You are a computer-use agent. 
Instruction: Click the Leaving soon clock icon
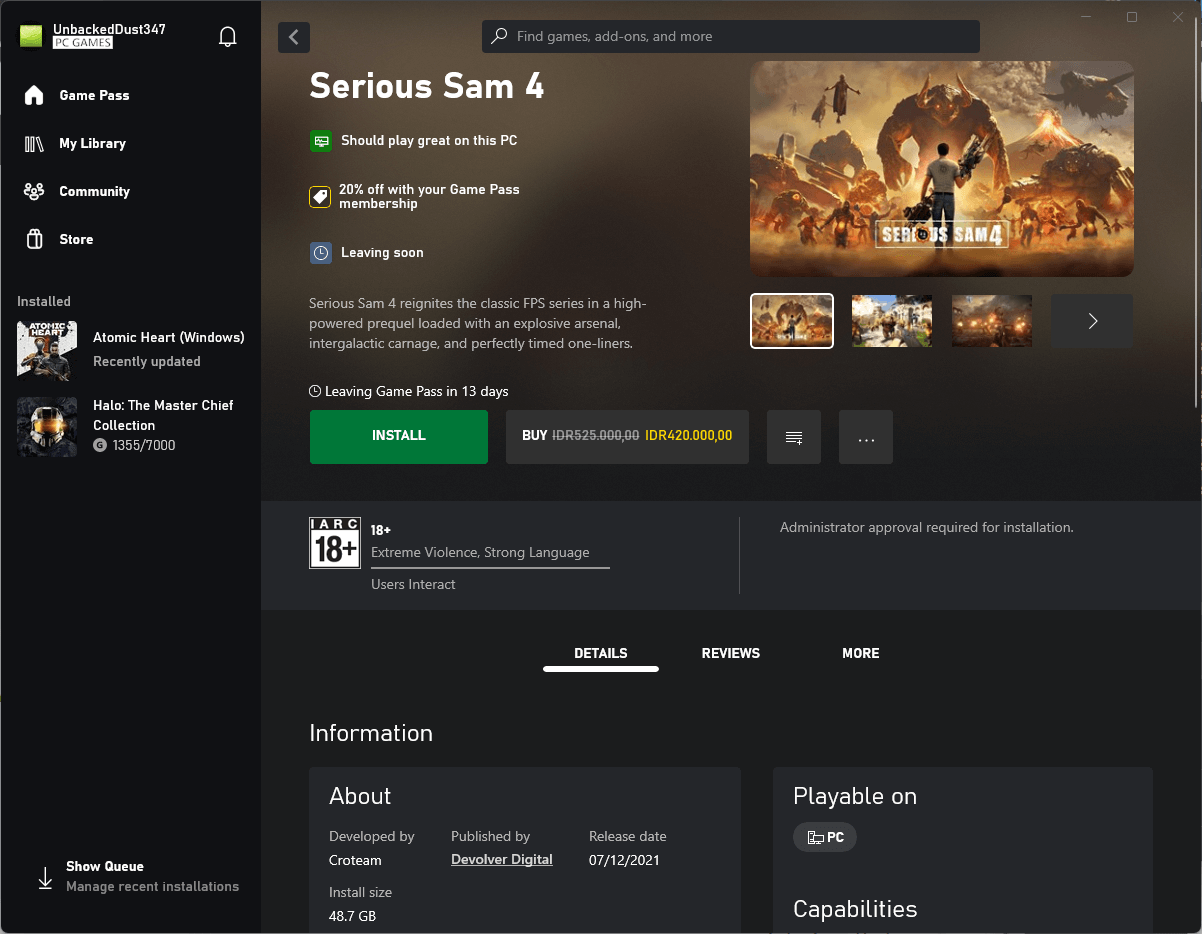(x=320, y=253)
